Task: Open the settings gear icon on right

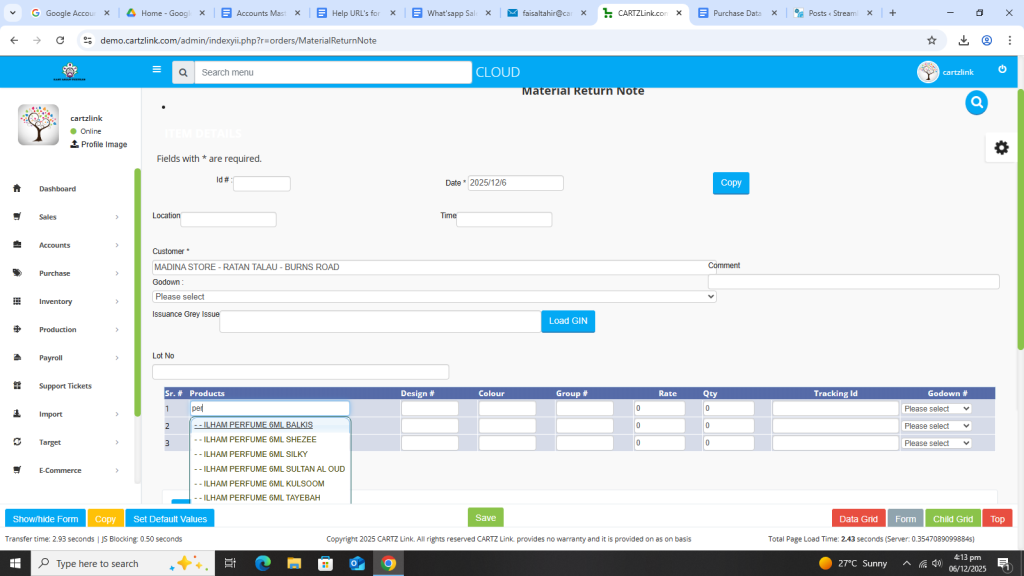Action: (x=1001, y=148)
